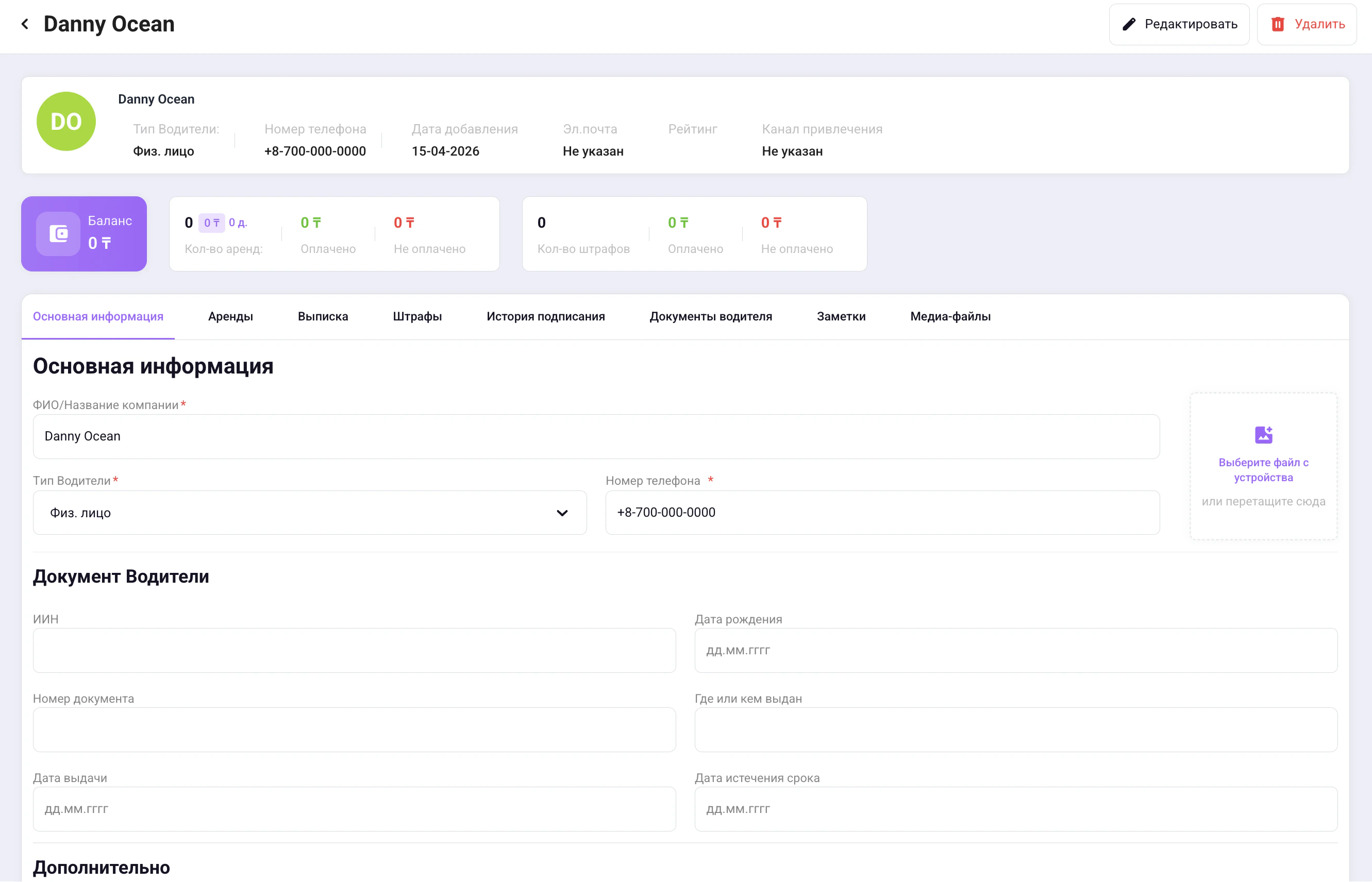
Task: Select the Документы водителя tab
Action: point(710,317)
